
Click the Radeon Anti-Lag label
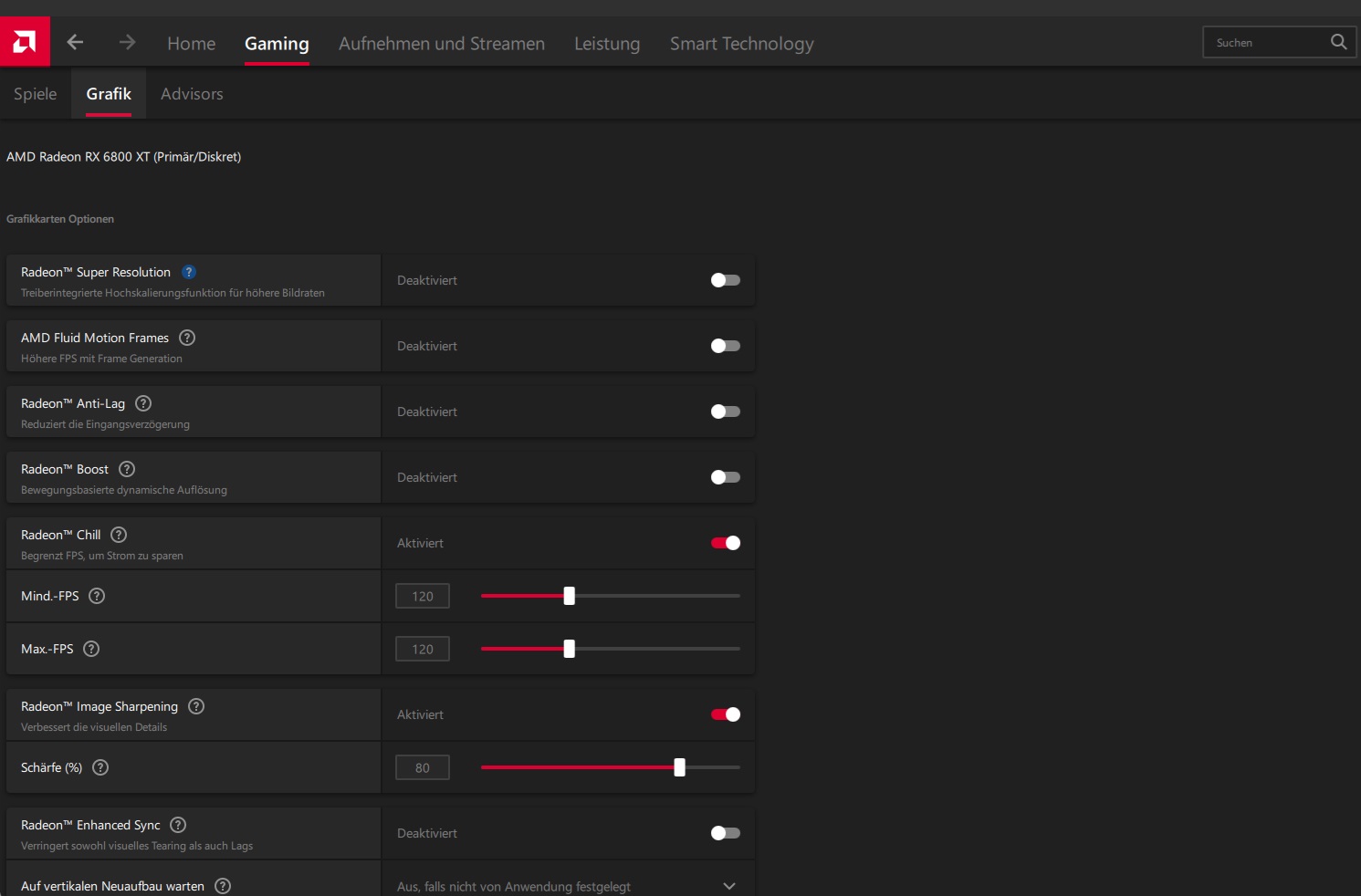[73, 403]
